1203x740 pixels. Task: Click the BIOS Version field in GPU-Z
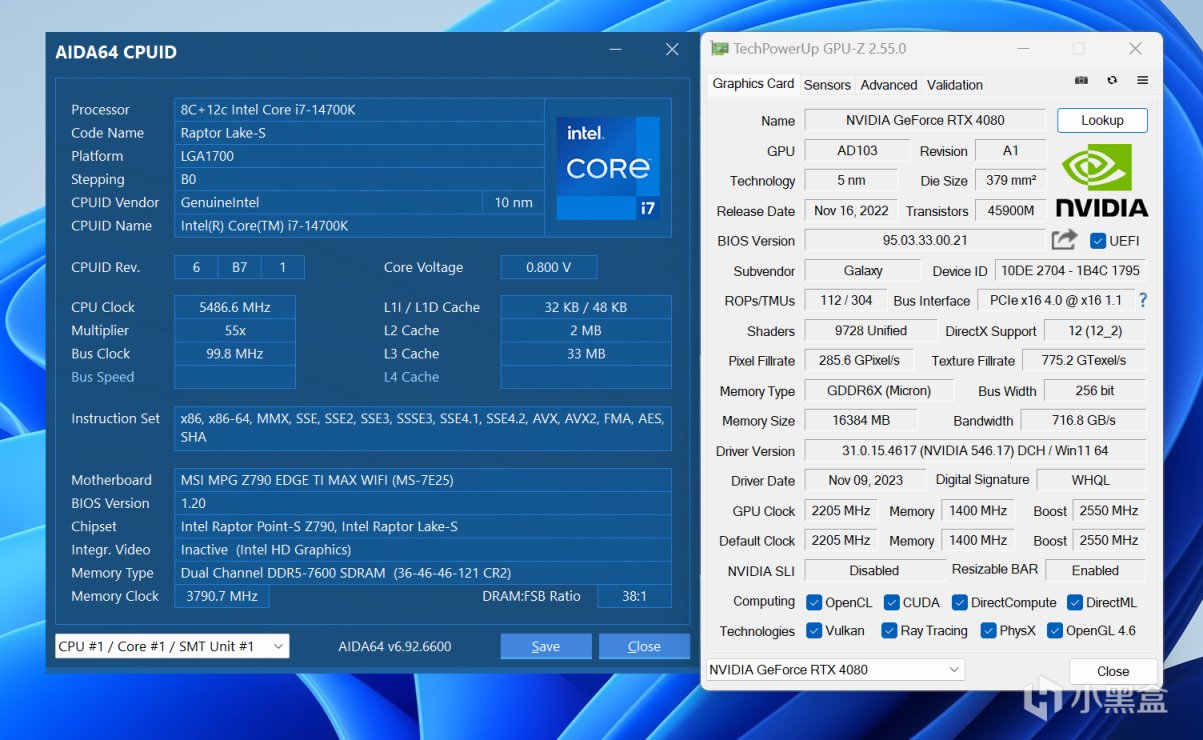pos(924,241)
